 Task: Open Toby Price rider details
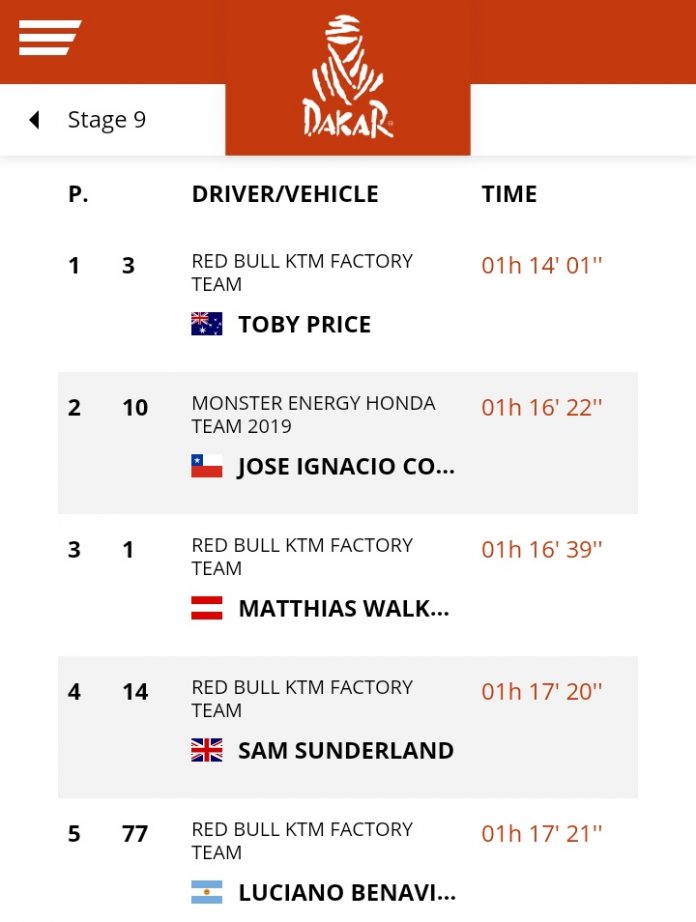coord(304,324)
